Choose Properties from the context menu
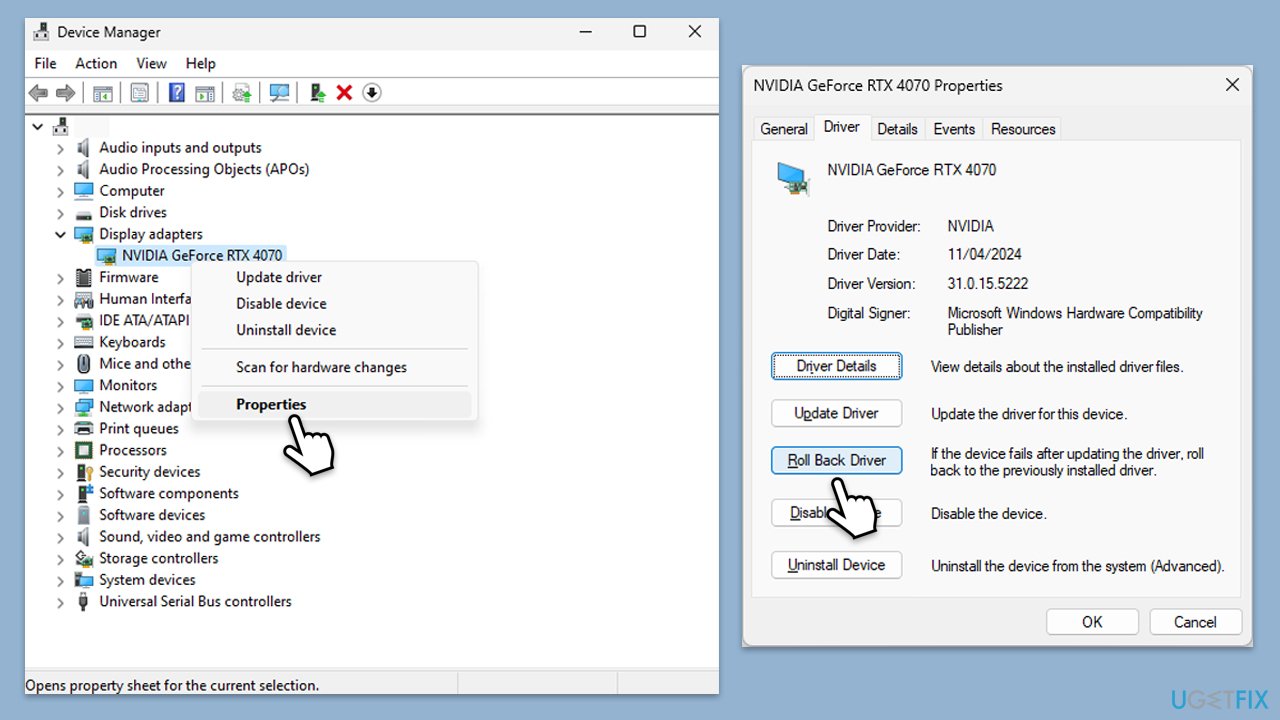 (335, 405)
